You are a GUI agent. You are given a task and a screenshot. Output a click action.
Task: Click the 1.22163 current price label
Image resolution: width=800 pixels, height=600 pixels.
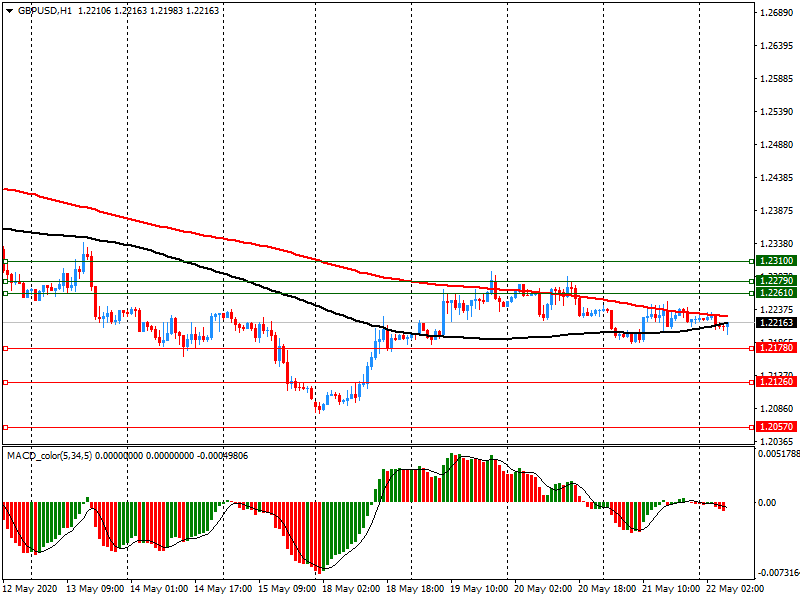click(x=777, y=322)
